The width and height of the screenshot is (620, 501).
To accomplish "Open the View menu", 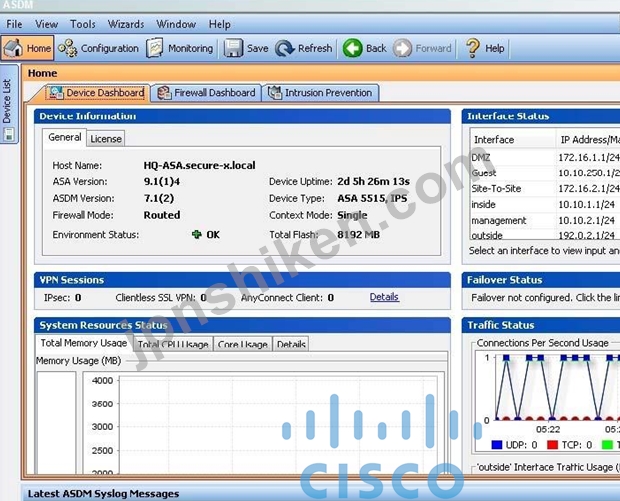I will point(46,24).
